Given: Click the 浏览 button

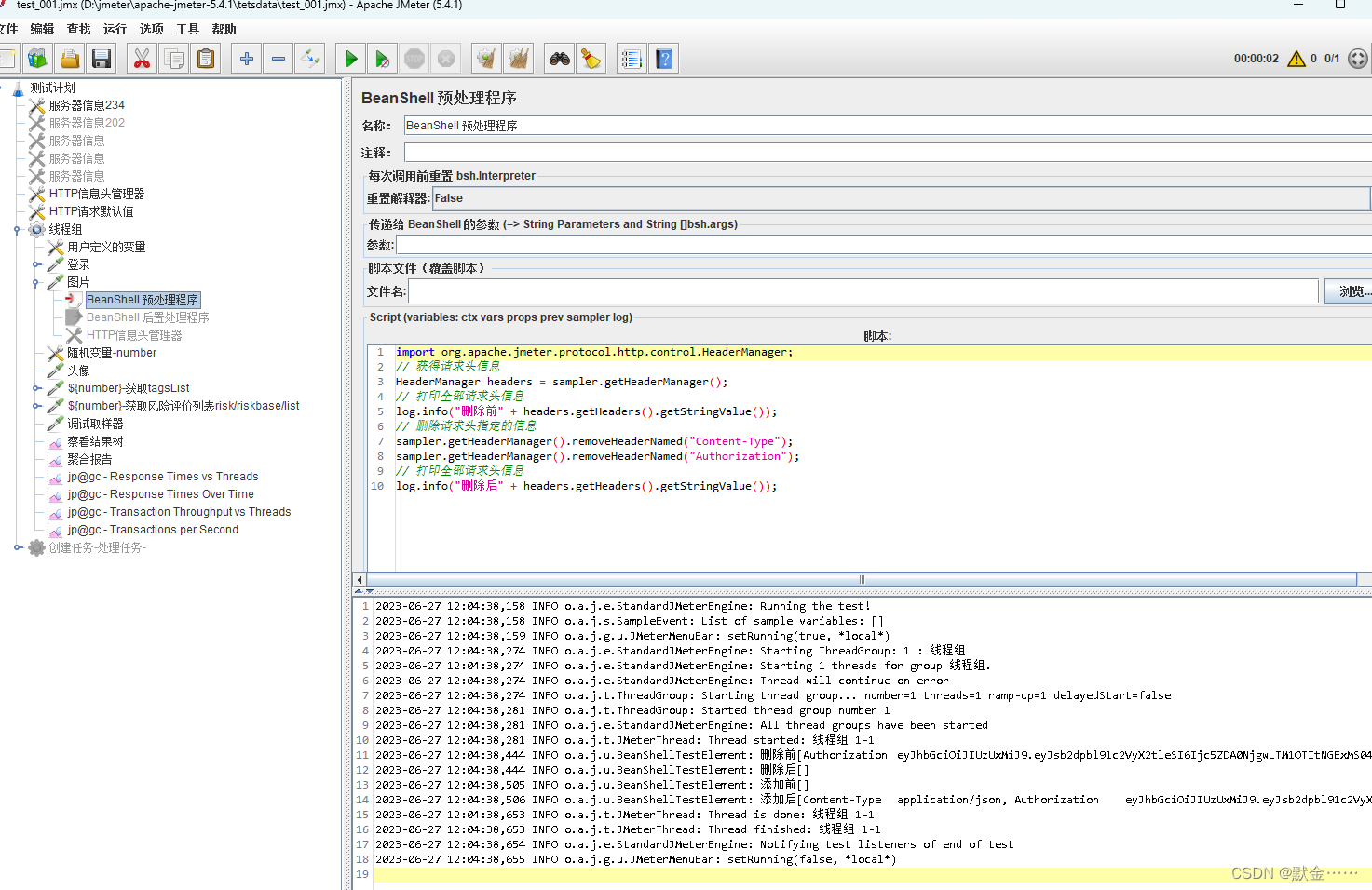Looking at the screenshot, I should (x=1349, y=291).
